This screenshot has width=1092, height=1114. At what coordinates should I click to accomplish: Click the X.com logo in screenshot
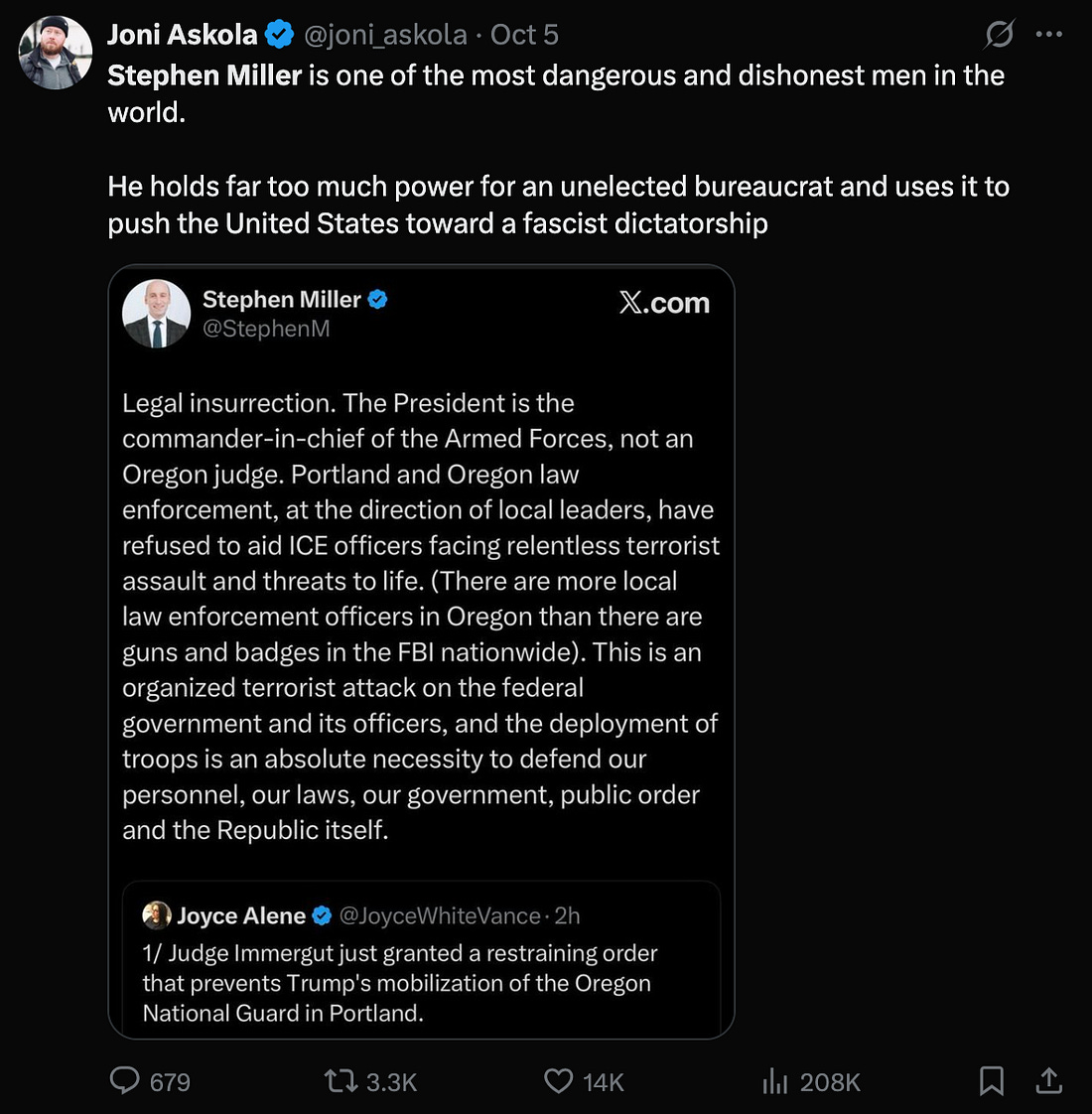pos(664,303)
